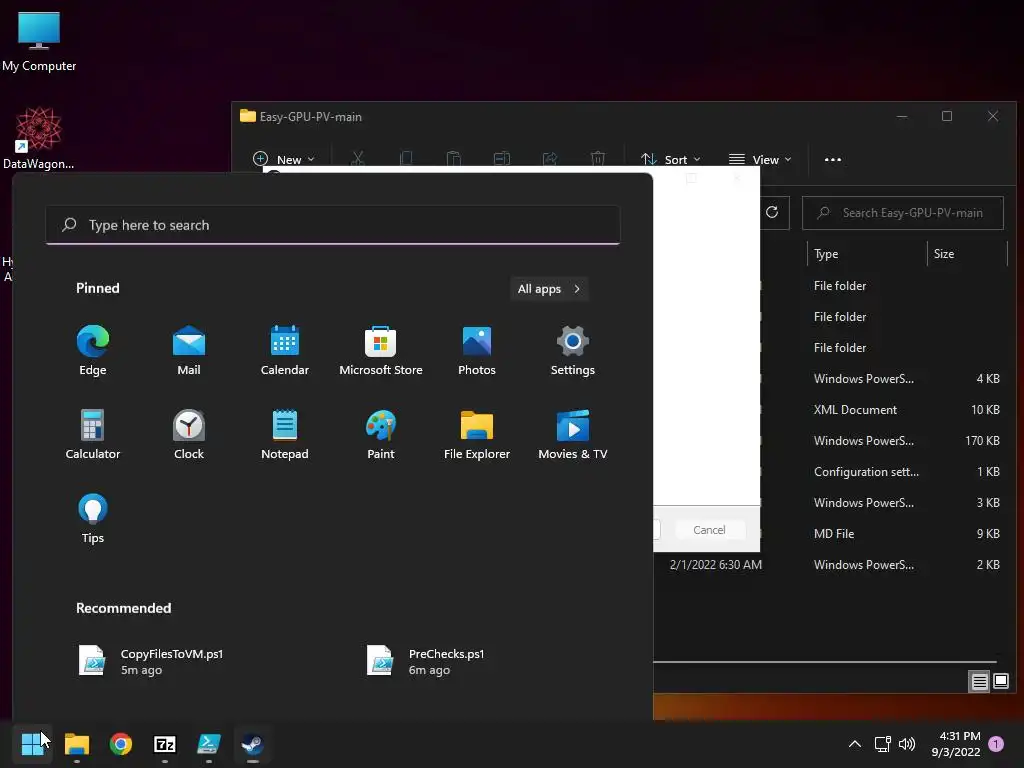Viewport: 1024px width, 768px height.
Task: Click the Search Easy-GPU-PV-main field
Action: 903,213
